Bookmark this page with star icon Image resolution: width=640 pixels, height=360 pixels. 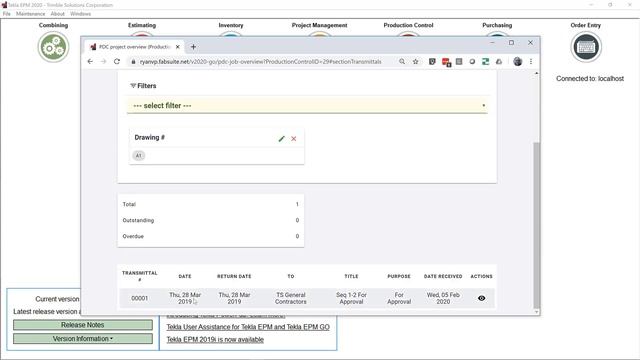click(x=416, y=62)
